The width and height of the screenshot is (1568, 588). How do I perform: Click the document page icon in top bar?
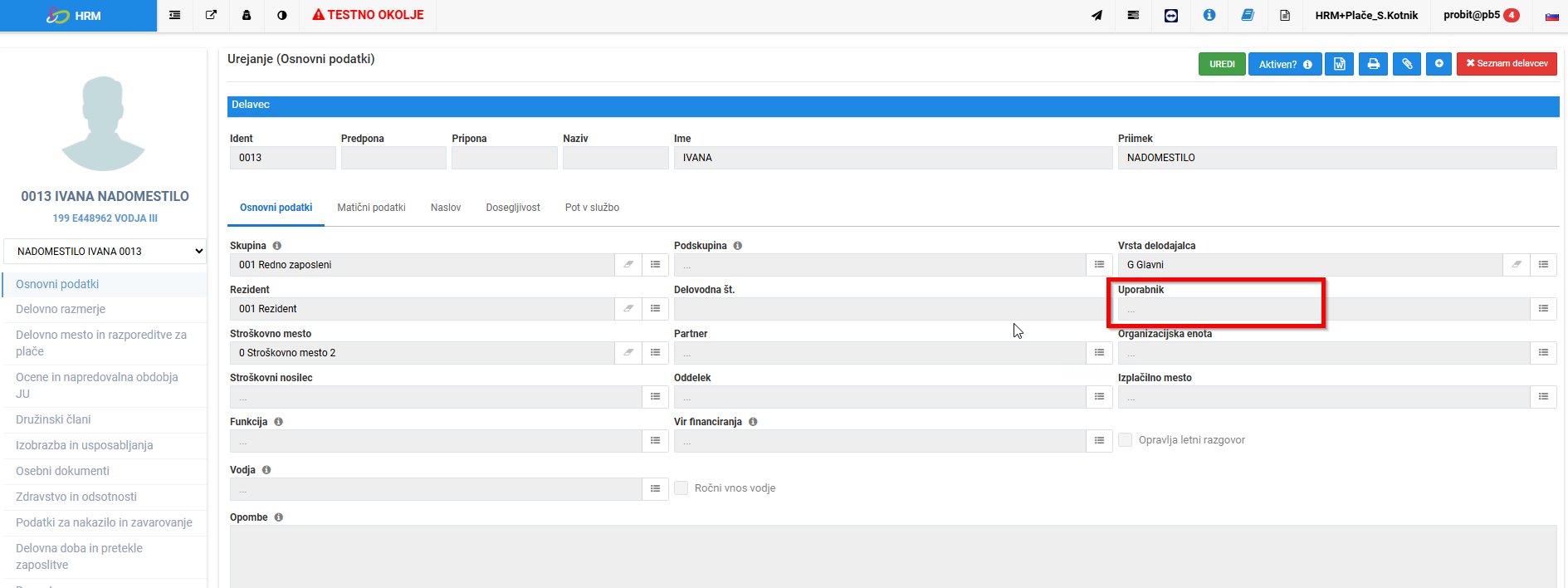coord(1285,15)
